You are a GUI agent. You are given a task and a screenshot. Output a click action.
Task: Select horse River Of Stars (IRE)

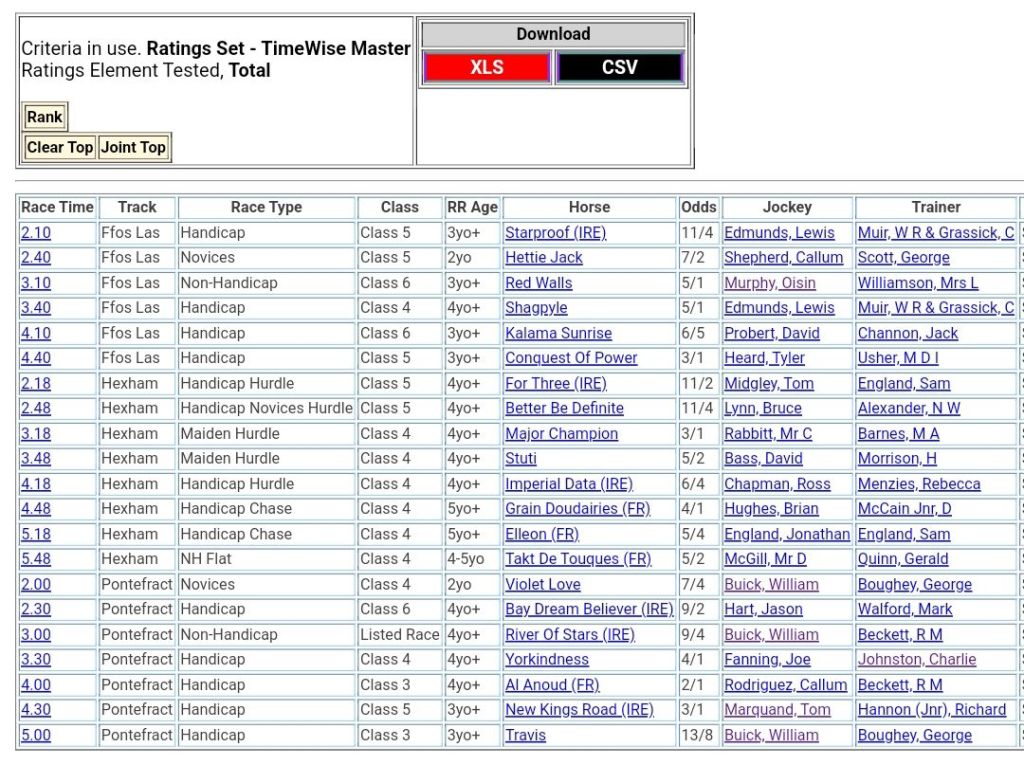pos(569,634)
